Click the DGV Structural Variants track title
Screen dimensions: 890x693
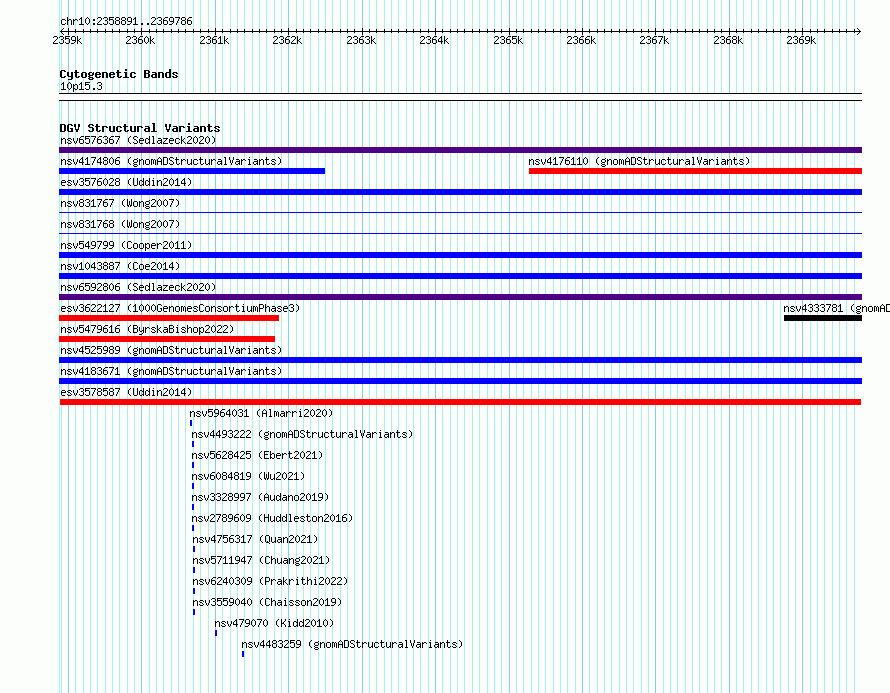pos(140,128)
